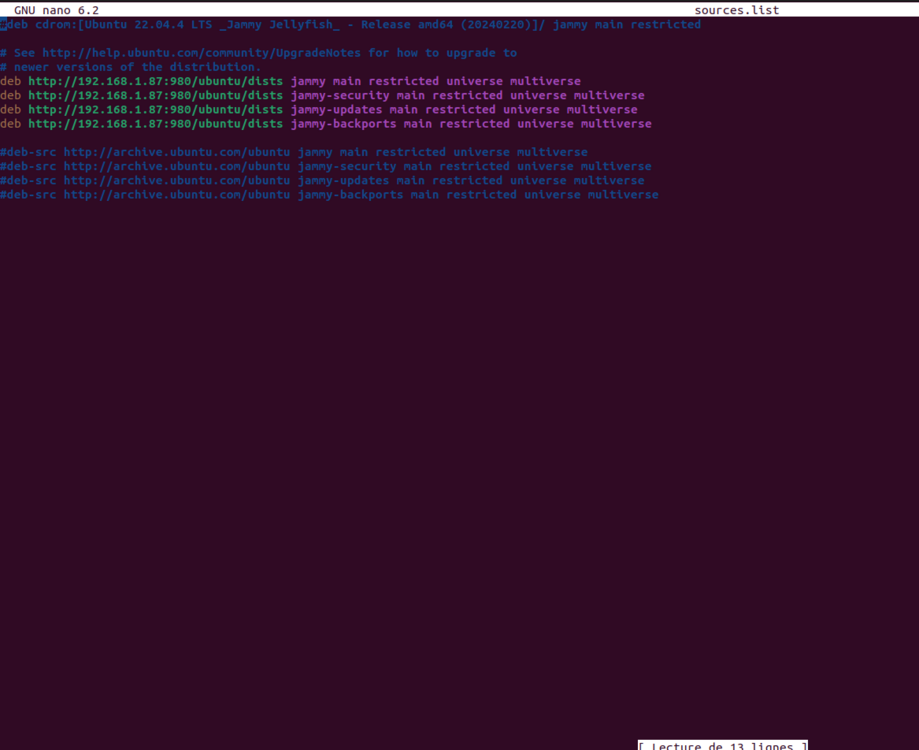Click the URL on the 'jammy main' deb line
Viewport: 919px width, 750px height.
pyautogui.click(x=155, y=81)
